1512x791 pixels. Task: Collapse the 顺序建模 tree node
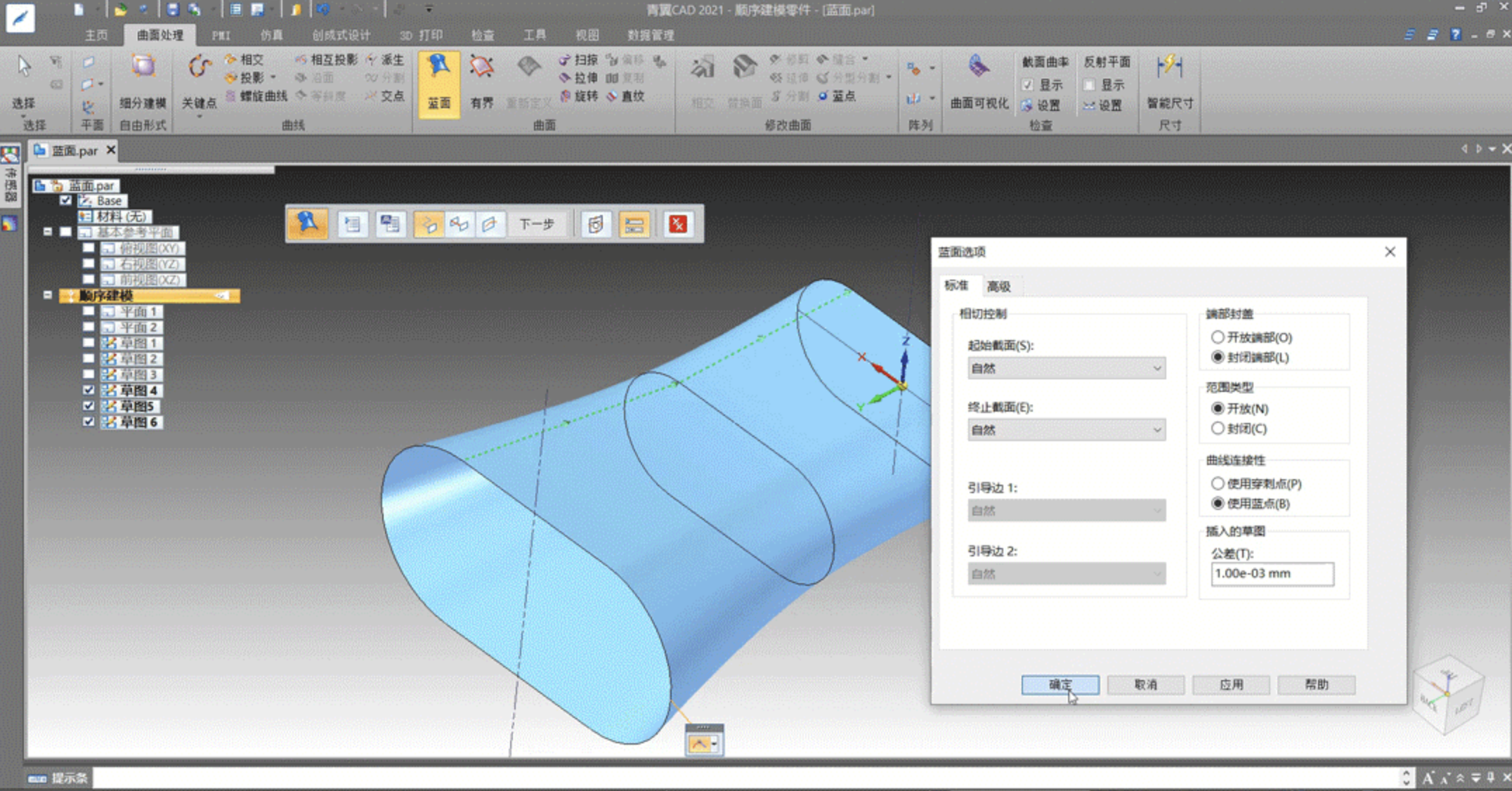click(48, 295)
